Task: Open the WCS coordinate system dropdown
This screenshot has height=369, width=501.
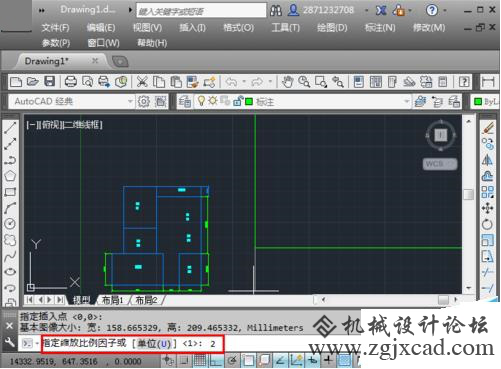Action: [440, 164]
